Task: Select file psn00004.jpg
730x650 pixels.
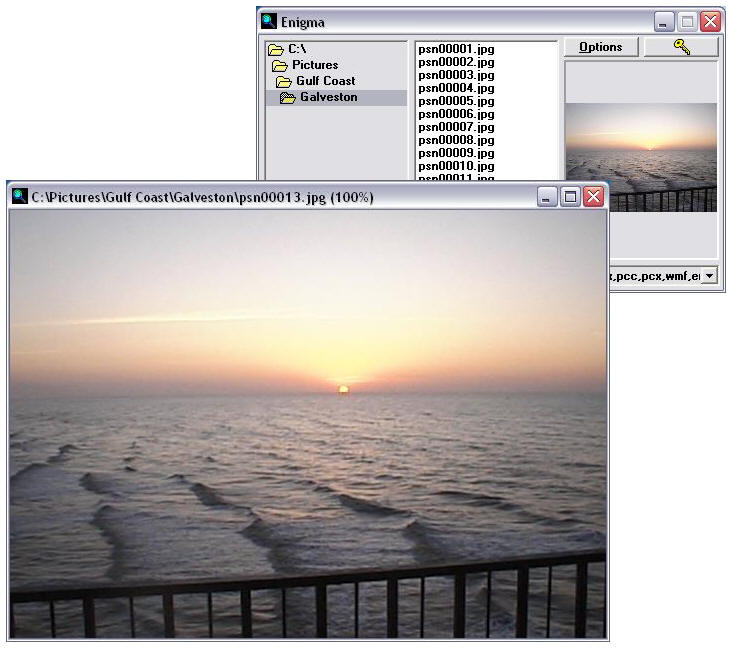Action: click(x=456, y=88)
